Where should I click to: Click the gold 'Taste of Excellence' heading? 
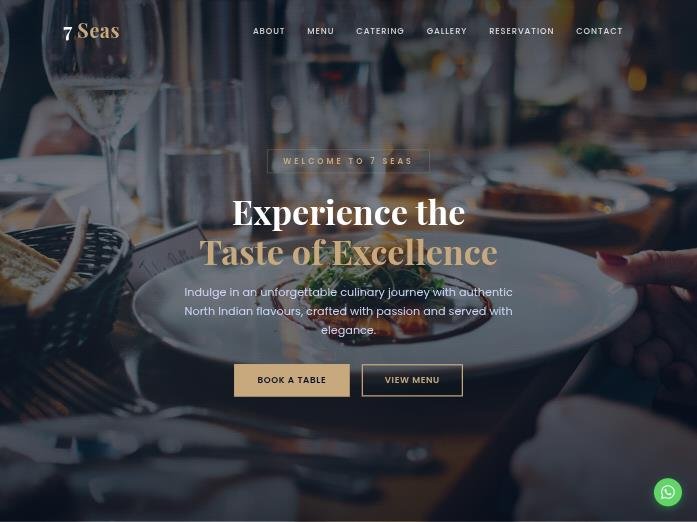coord(348,252)
